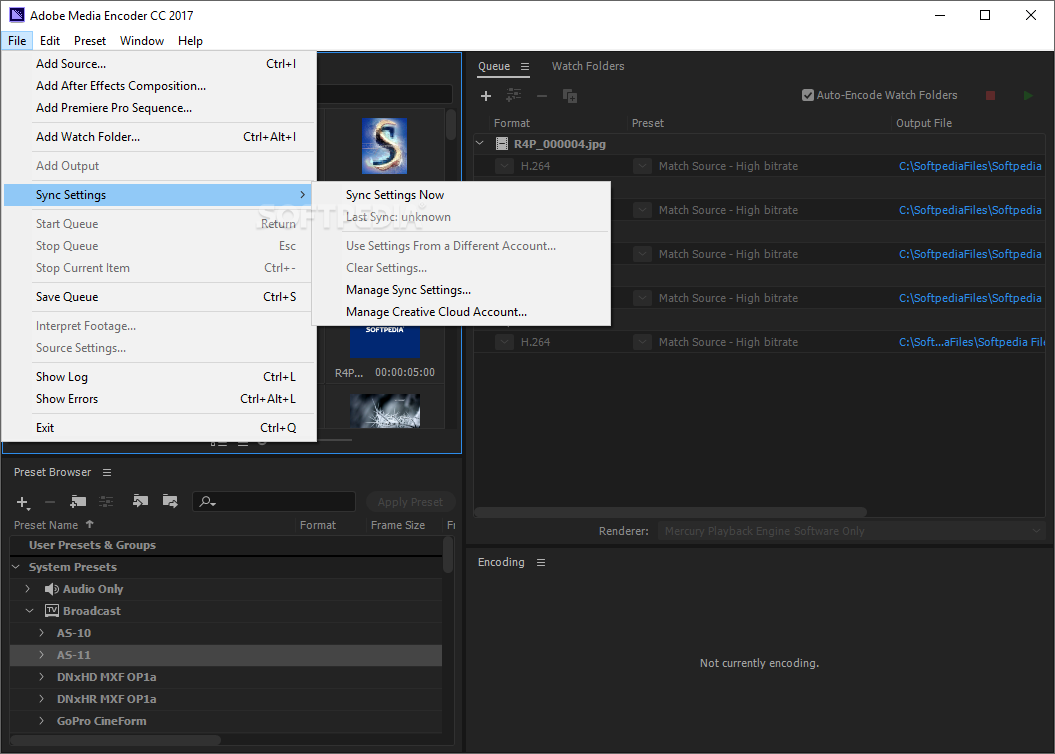Click the green Start Queue play icon

tap(1027, 96)
